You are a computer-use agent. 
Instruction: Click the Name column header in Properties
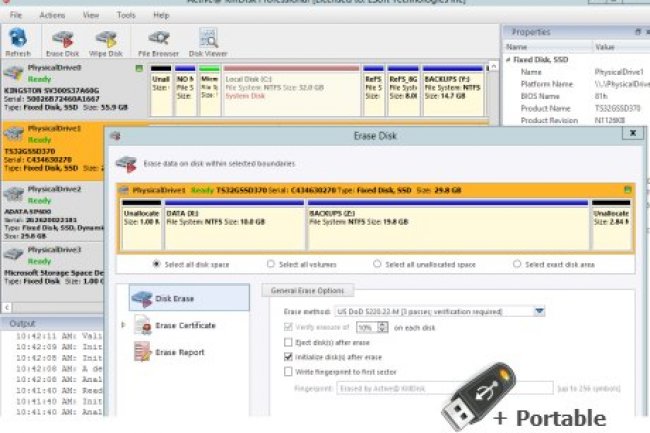[547, 47]
